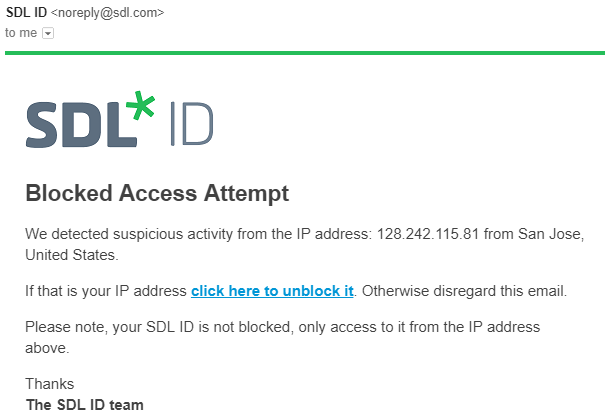Expand the recipient details arrow beside 'to me'

coord(48,33)
